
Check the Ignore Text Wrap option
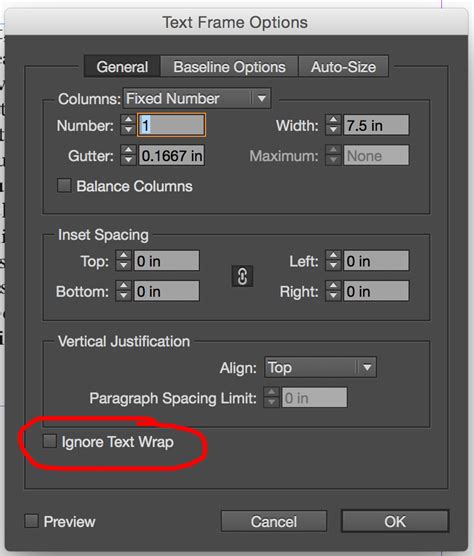(x=49, y=441)
